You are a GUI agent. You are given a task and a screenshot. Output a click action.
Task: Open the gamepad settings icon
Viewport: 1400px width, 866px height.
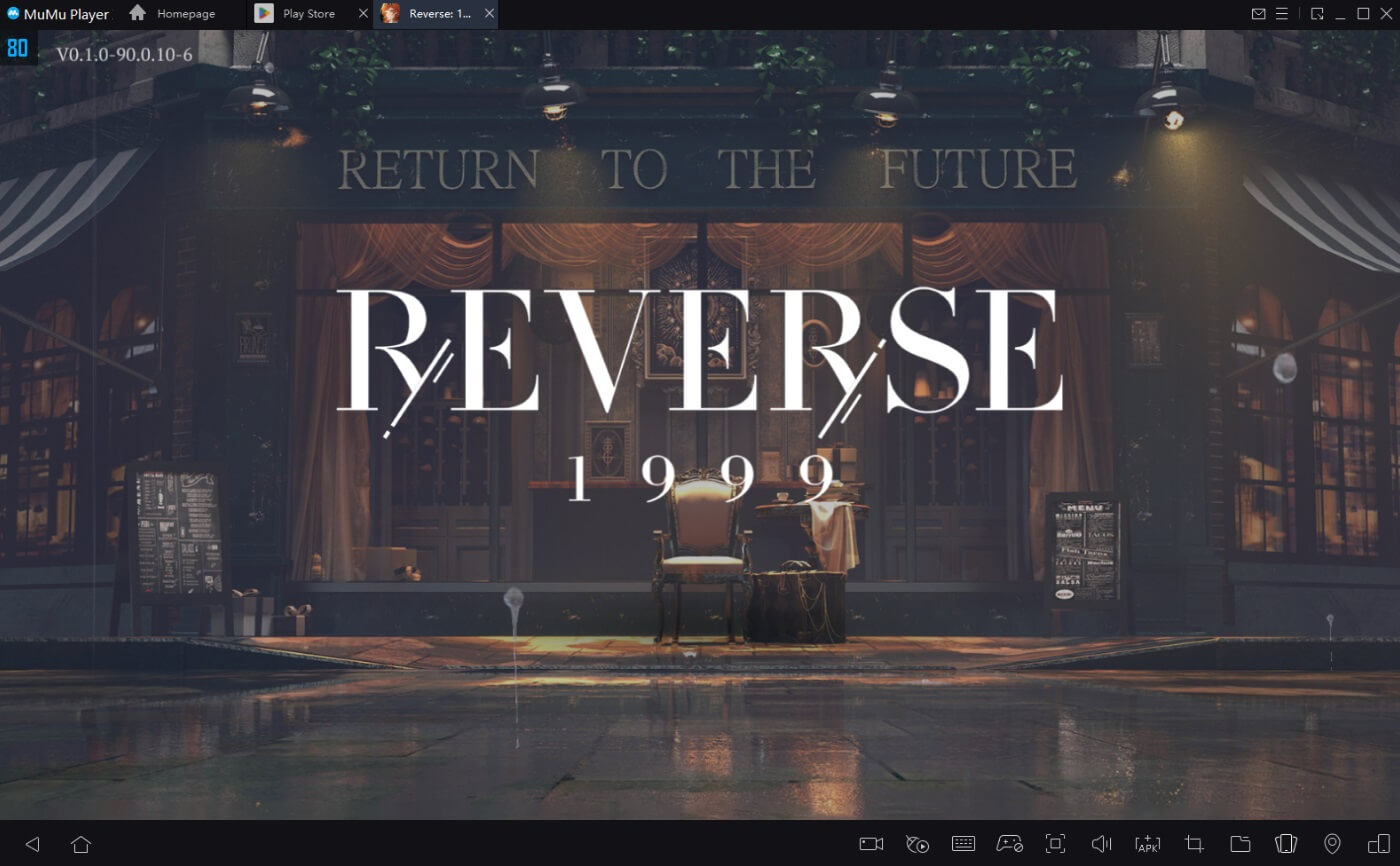point(1009,844)
